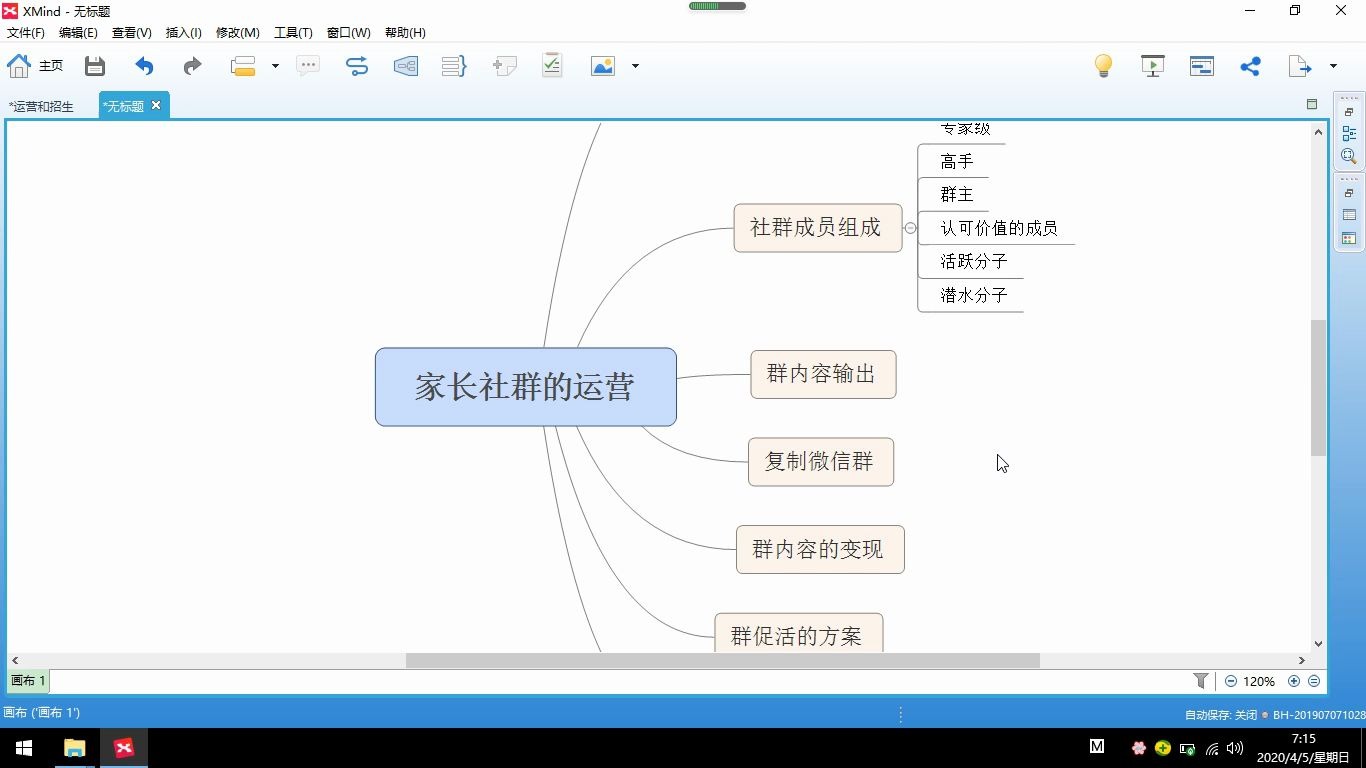Restore the lower side panel group

1349,193
